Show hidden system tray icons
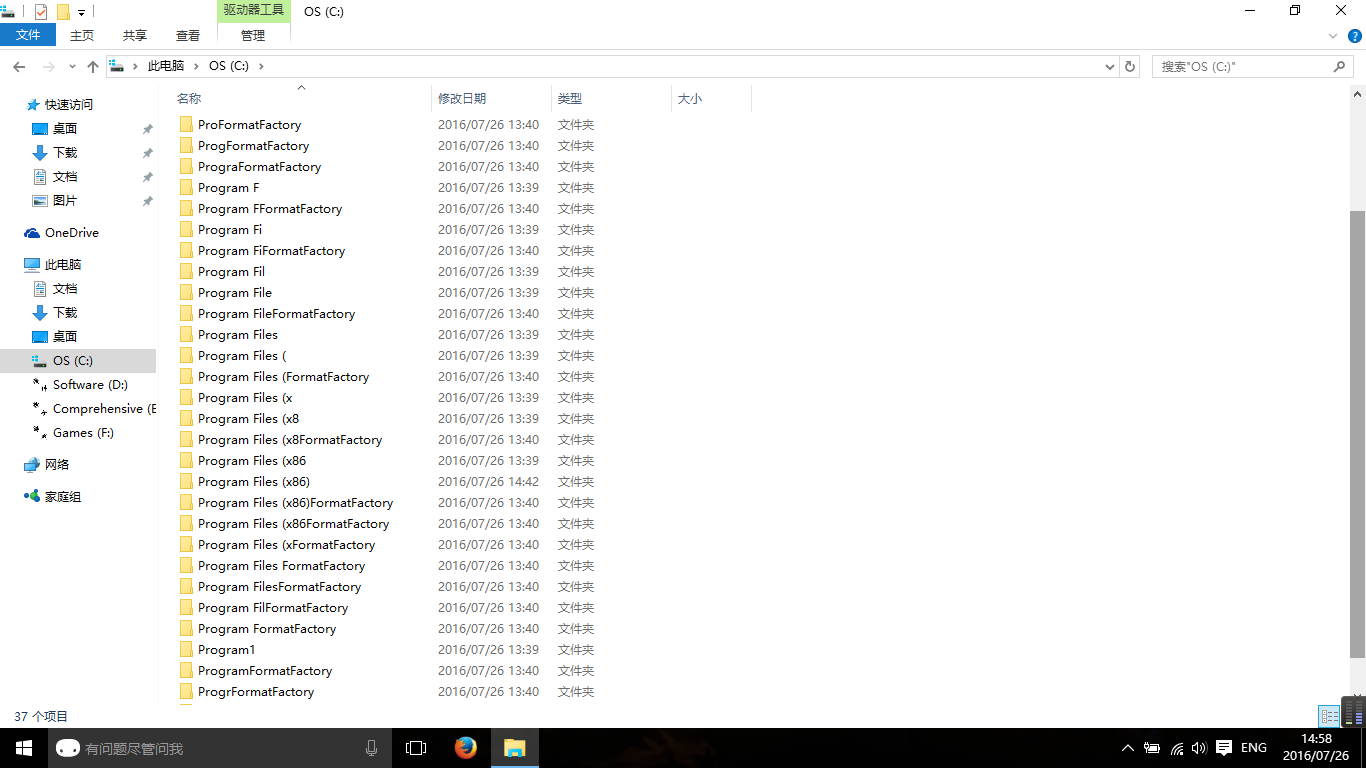This screenshot has width=1366, height=768. (1128, 748)
